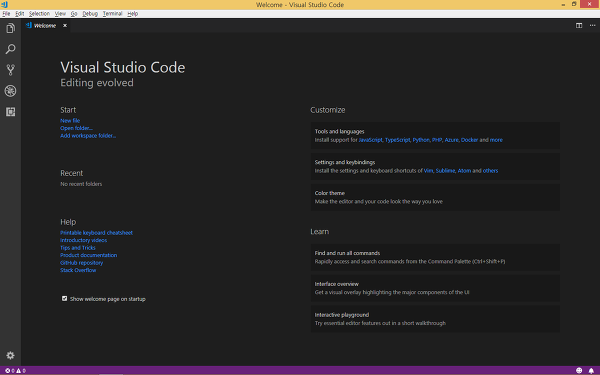
Task: Open the Edit menu
Action: [20, 13]
